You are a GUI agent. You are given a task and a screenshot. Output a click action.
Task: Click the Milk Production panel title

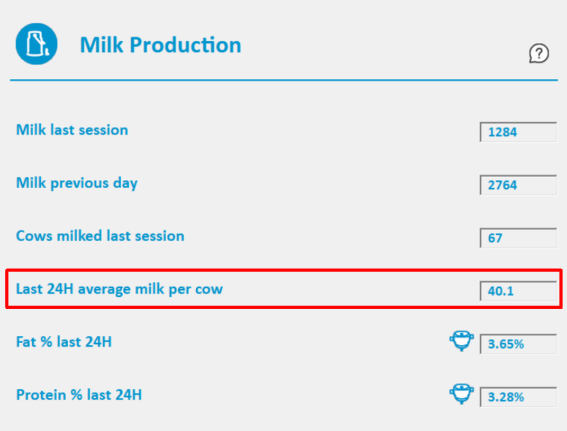[161, 45]
